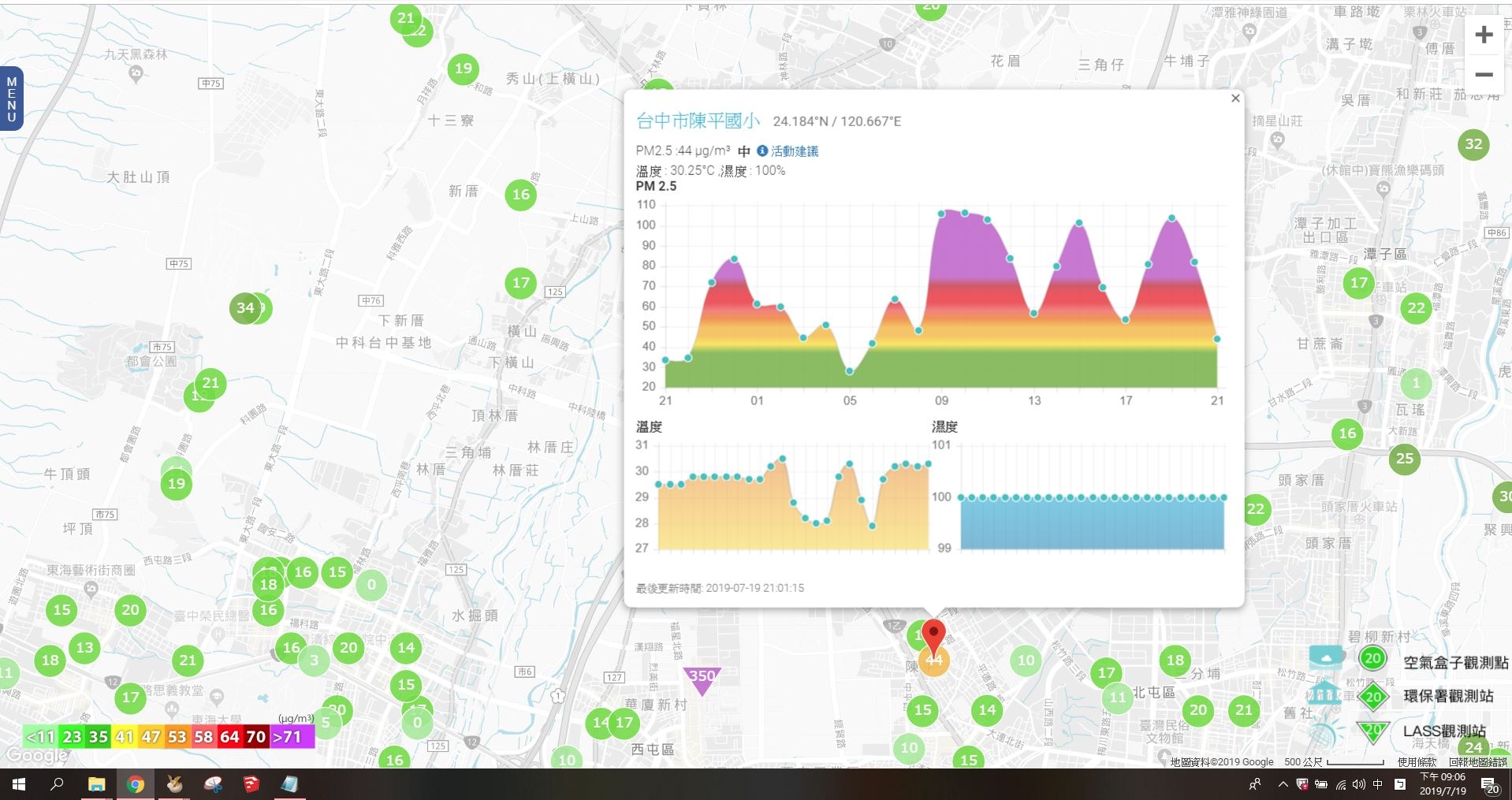
Task: Click the red location pin below popup
Action: click(933, 637)
